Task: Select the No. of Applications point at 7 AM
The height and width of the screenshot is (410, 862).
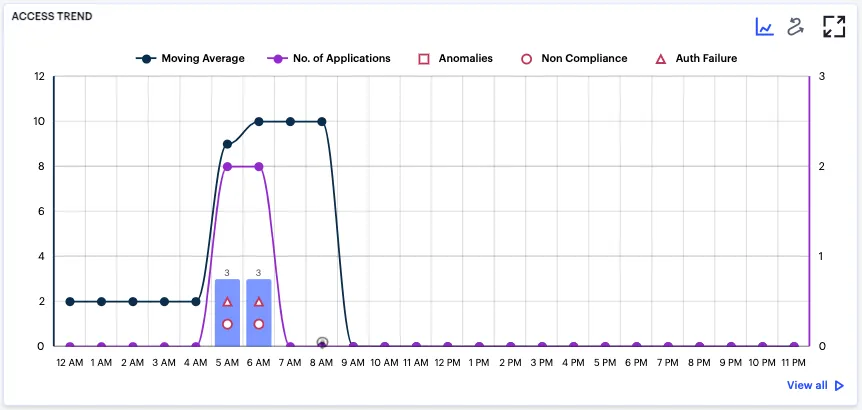Action: (290, 346)
